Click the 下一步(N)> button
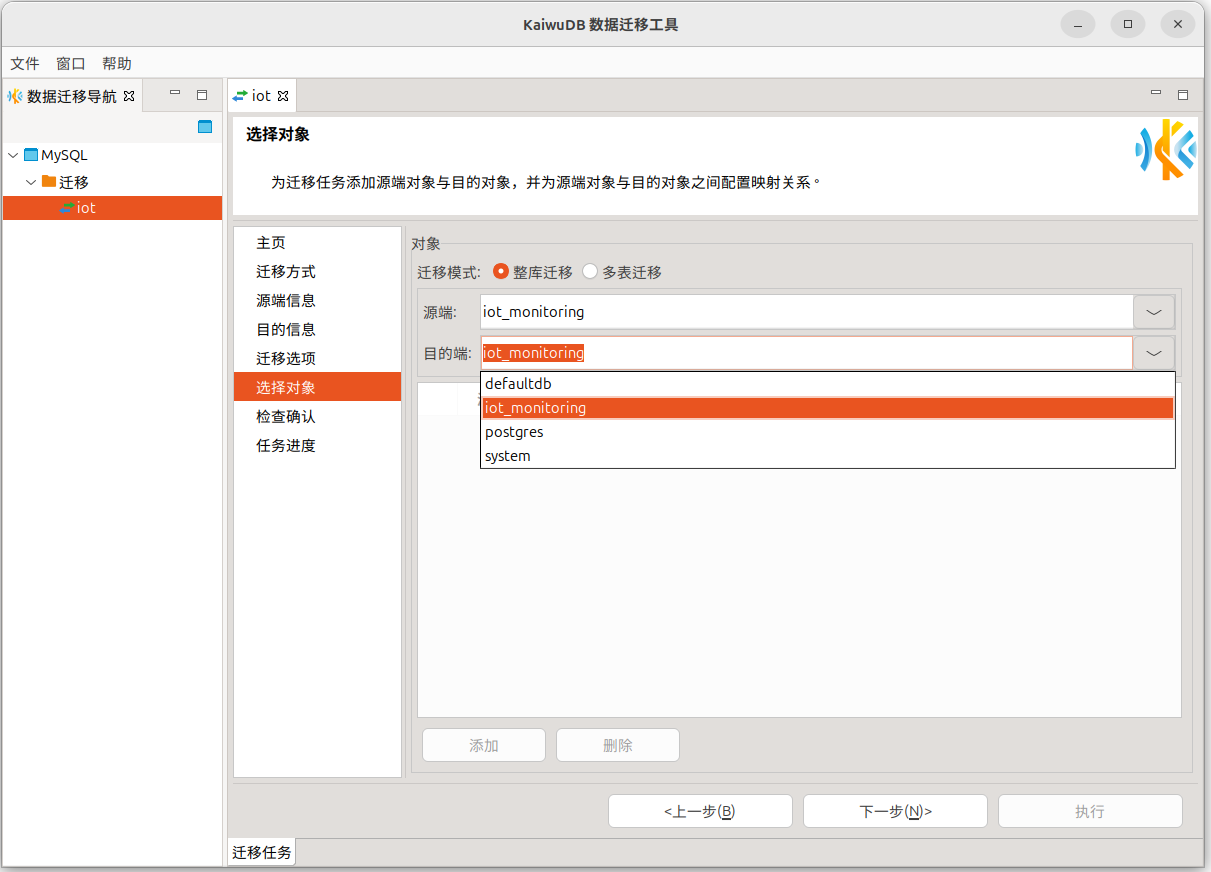The height and width of the screenshot is (872, 1211). click(x=895, y=811)
